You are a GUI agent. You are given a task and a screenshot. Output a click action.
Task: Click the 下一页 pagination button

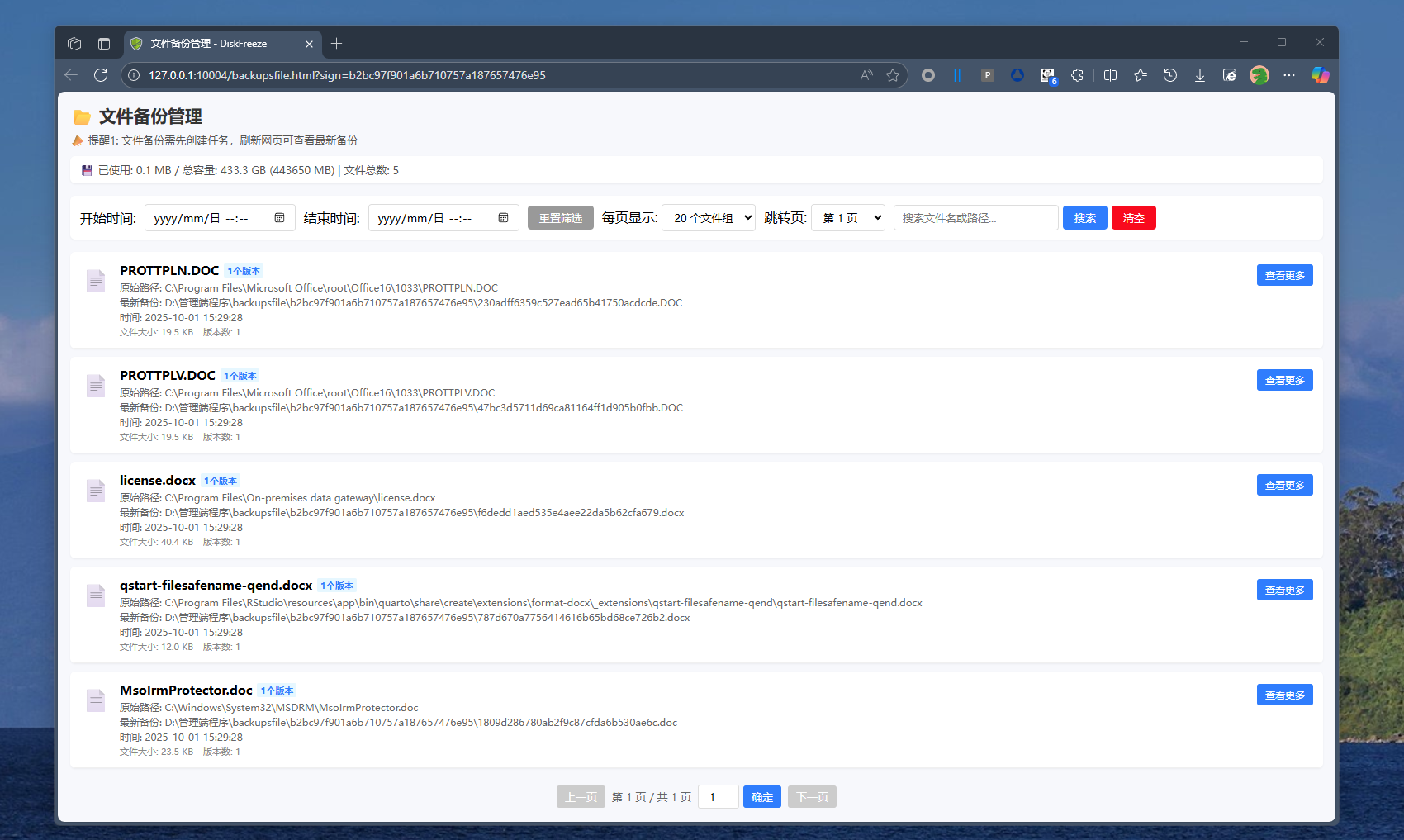coord(812,797)
